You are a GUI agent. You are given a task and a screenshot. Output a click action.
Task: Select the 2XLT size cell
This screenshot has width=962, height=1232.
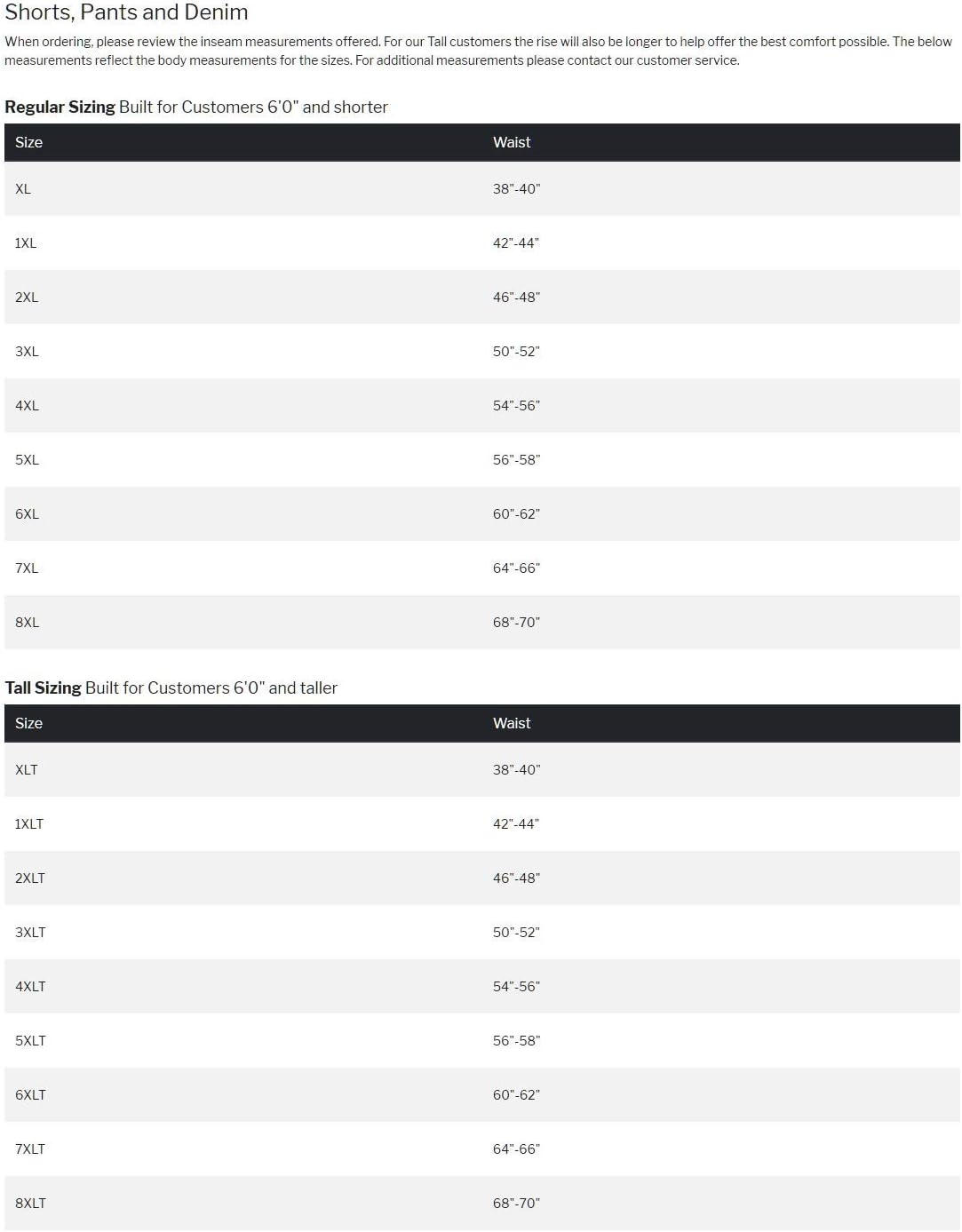[30, 878]
